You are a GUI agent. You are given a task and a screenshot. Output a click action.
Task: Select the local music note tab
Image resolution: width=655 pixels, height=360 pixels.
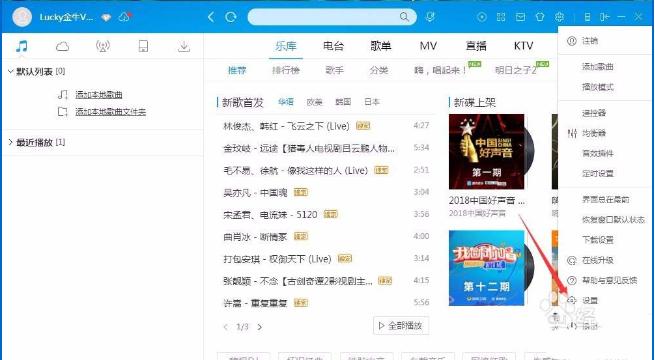pyautogui.click(x=22, y=46)
